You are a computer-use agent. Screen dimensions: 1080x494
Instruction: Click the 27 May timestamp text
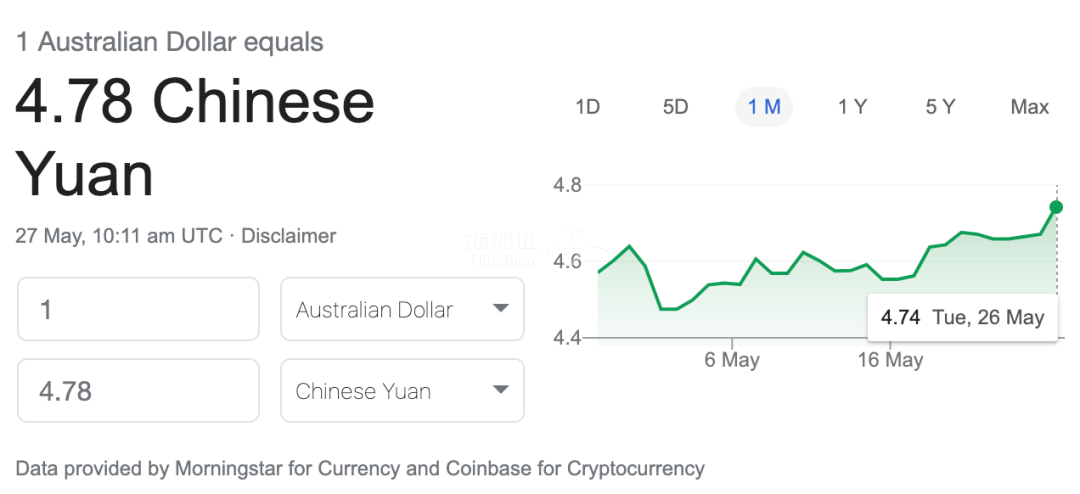coord(119,236)
